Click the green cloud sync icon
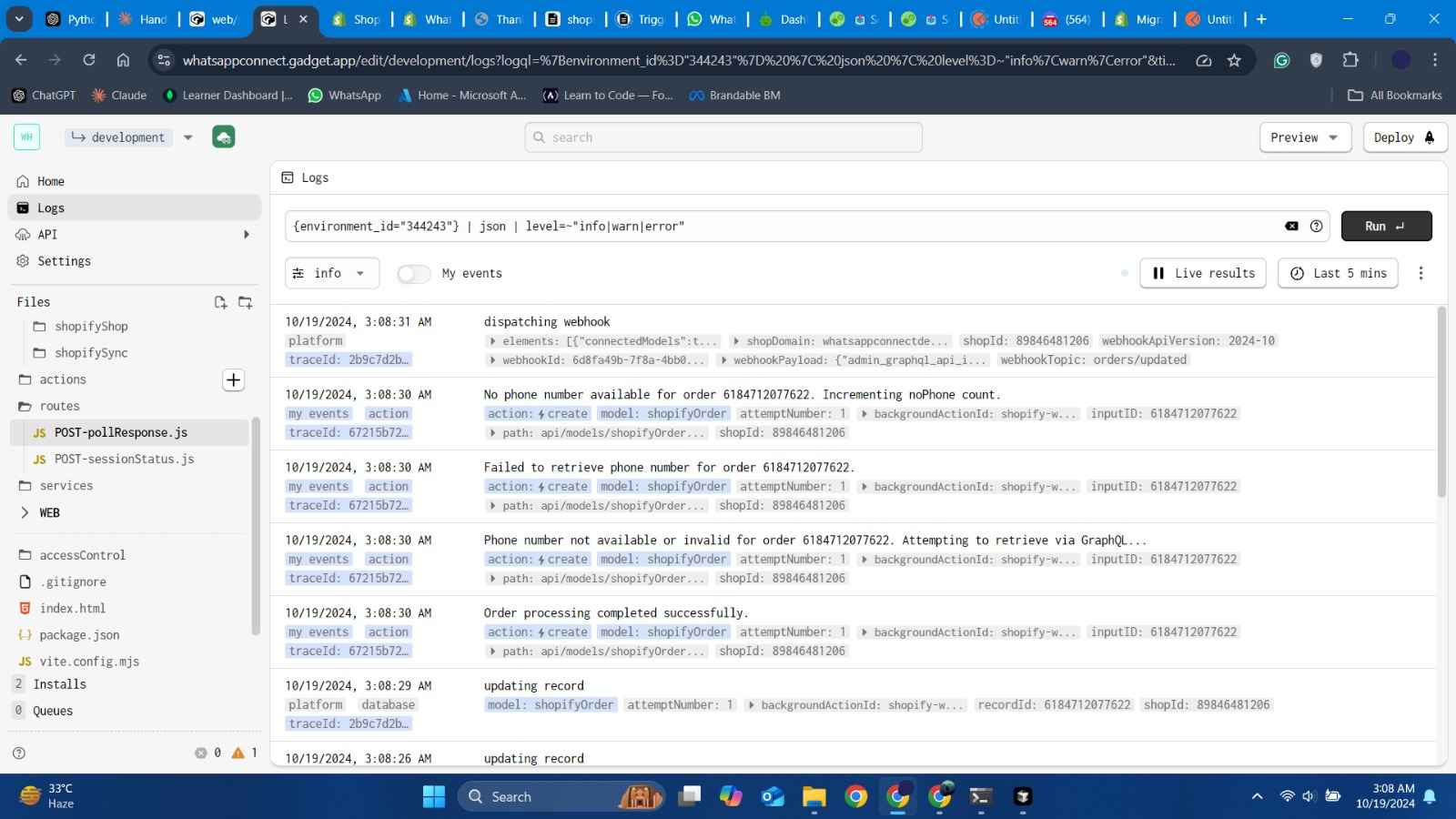 pos(224,136)
